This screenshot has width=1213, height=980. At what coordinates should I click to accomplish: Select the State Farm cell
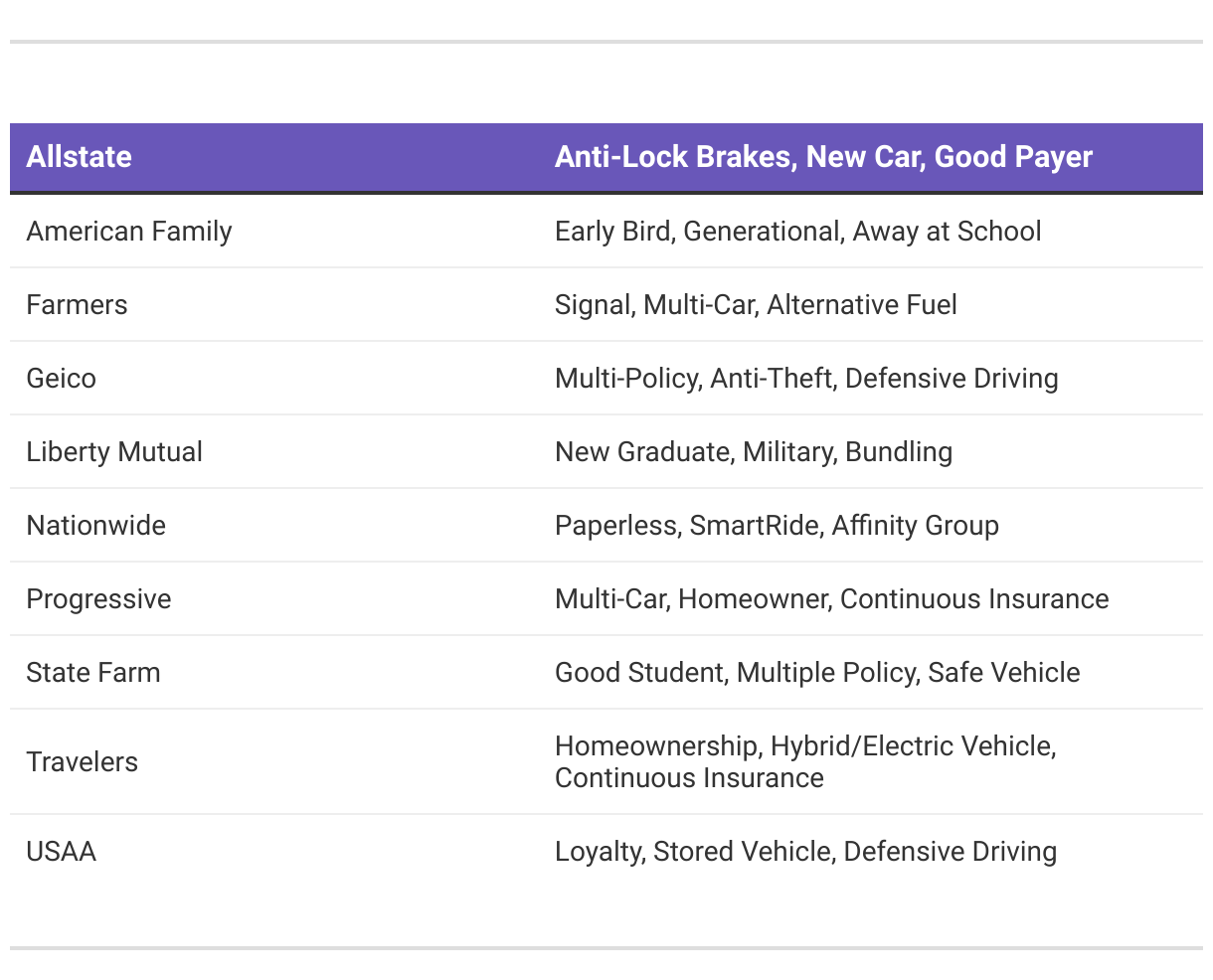(x=93, y=673)
